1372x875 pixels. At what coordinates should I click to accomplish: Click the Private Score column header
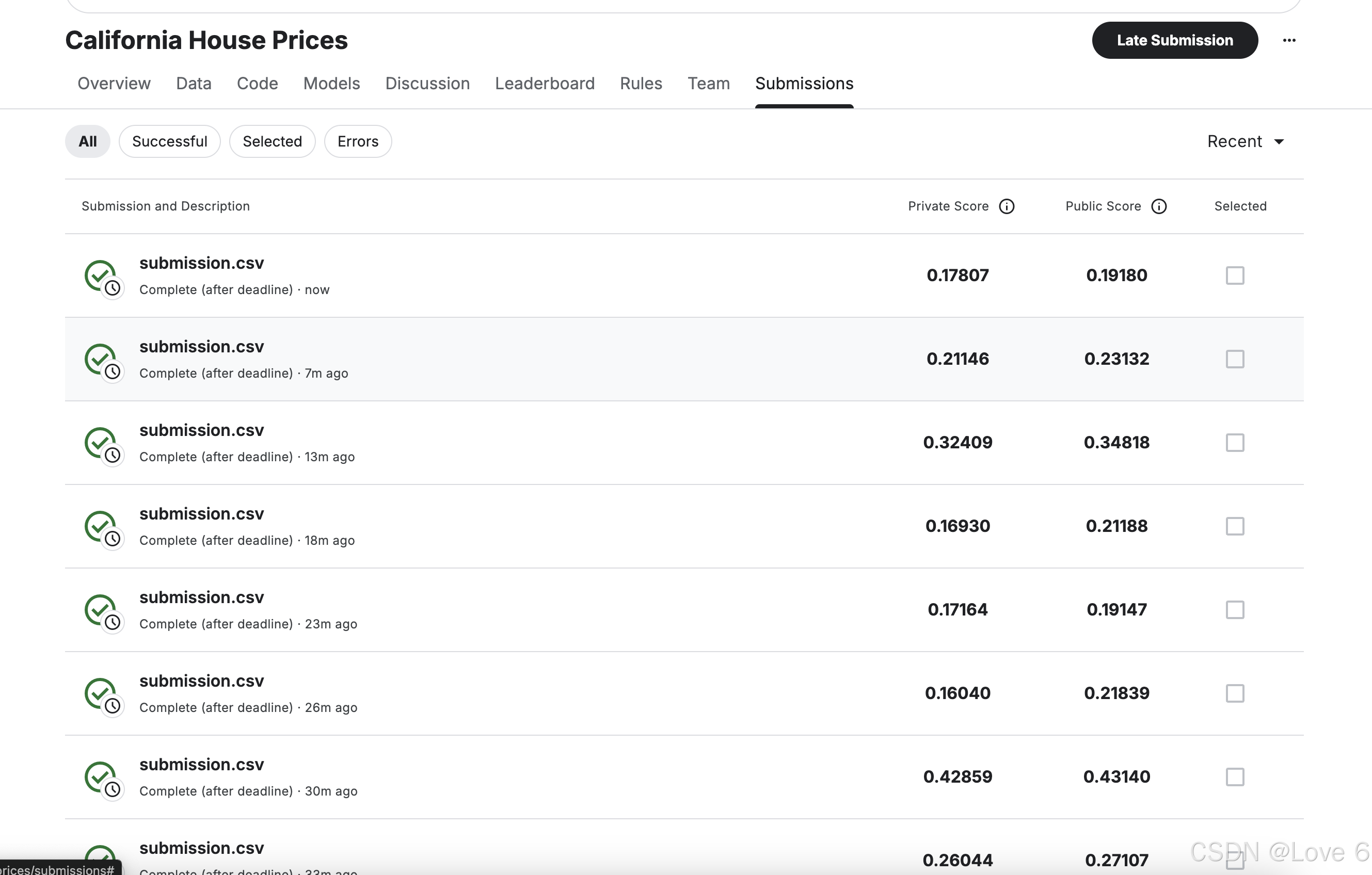tap(948, 206)
